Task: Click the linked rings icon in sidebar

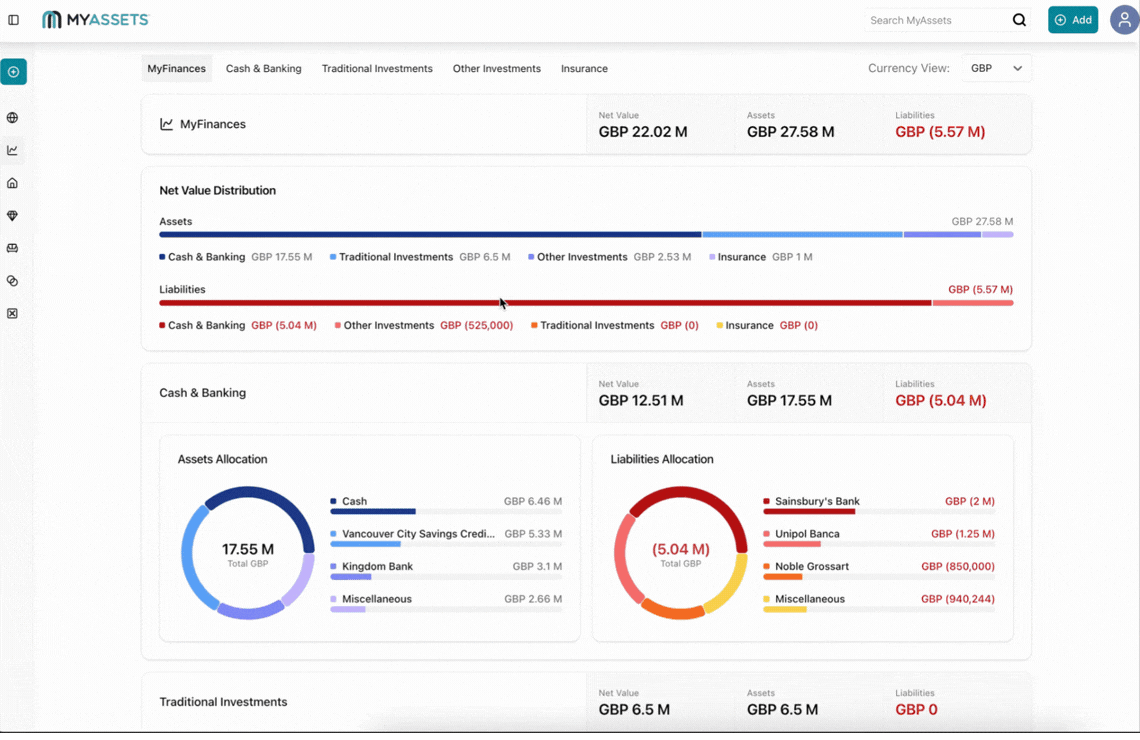Action: pyautogui.click(x=13, y=281)
